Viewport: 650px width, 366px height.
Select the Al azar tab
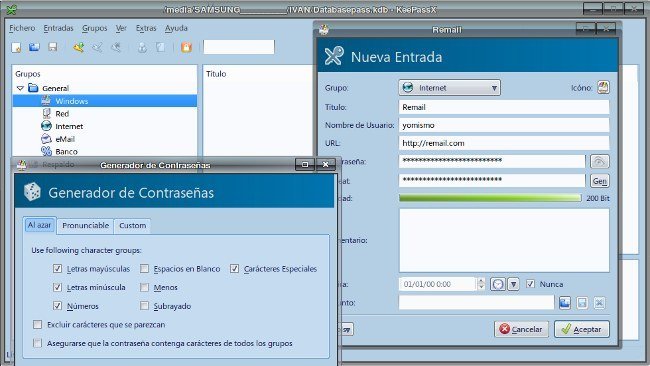click(x=39, y=225)
